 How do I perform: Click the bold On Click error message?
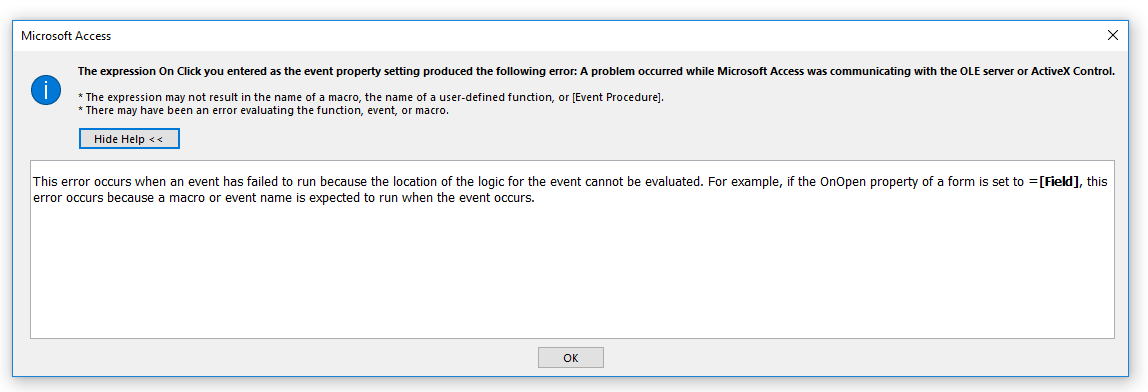(596, 72)
